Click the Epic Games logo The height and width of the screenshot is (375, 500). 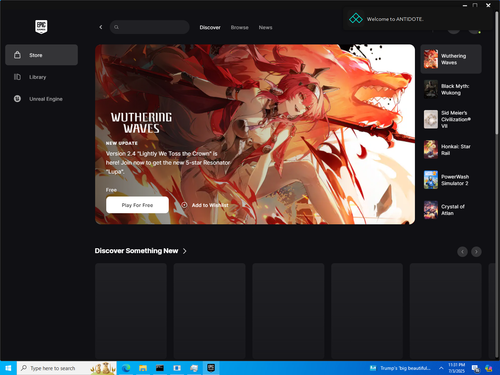tap(41, 27)
